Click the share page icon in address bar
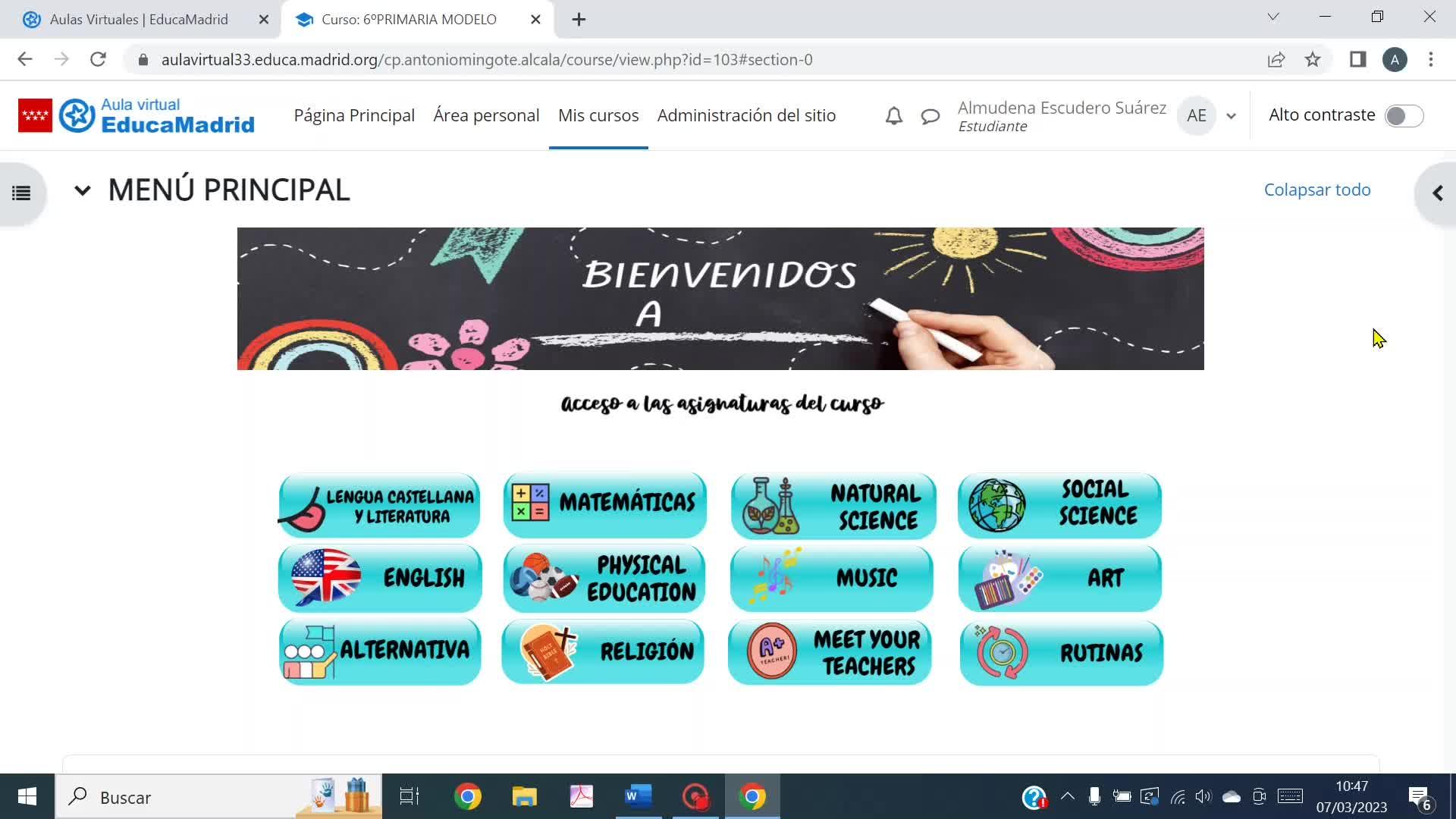The width and height of the screenshot is (1456, 819). click(1276, 60)
